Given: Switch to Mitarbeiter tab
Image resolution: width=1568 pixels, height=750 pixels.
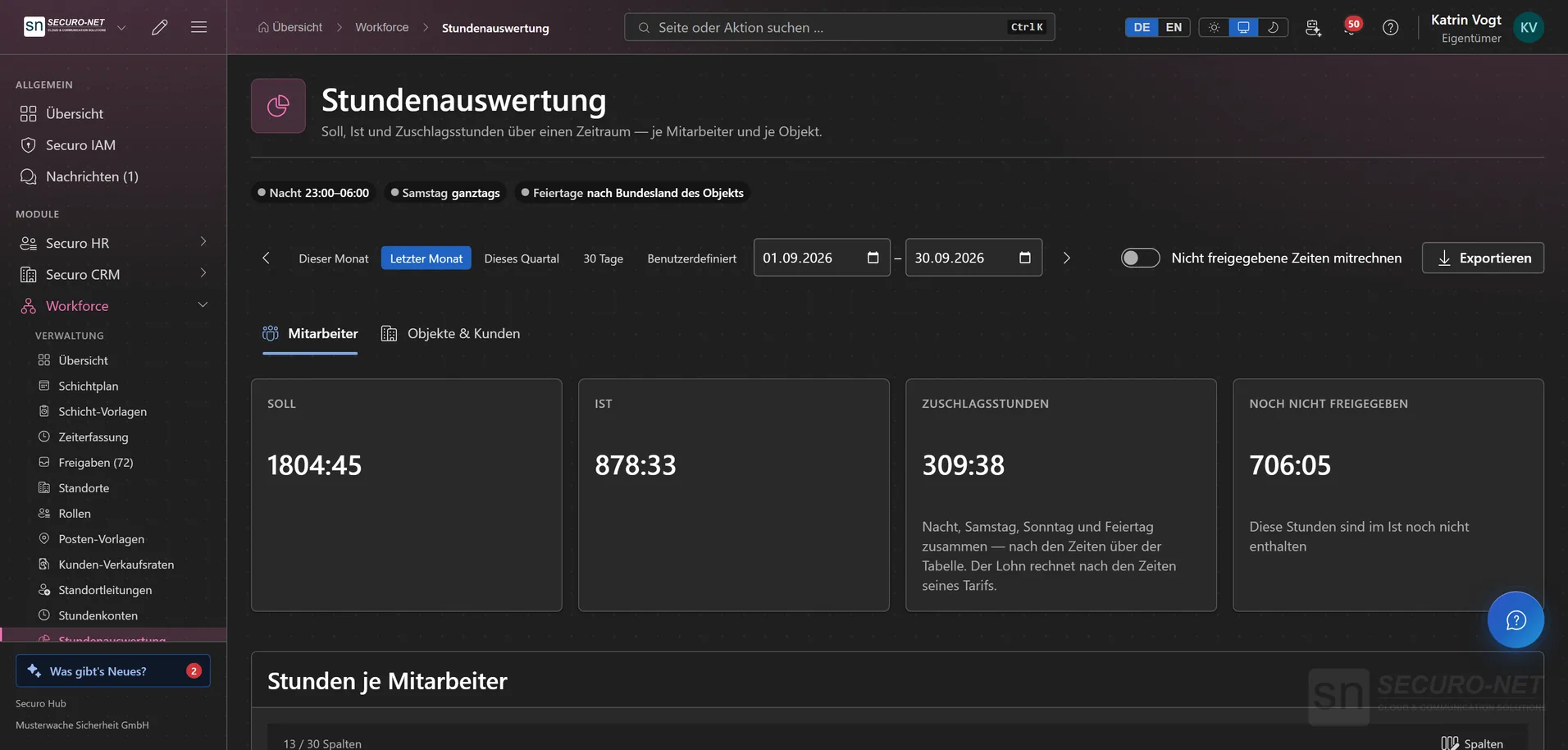Looking at the screenshot, I should pyautogui.click(x=310, y=334).
